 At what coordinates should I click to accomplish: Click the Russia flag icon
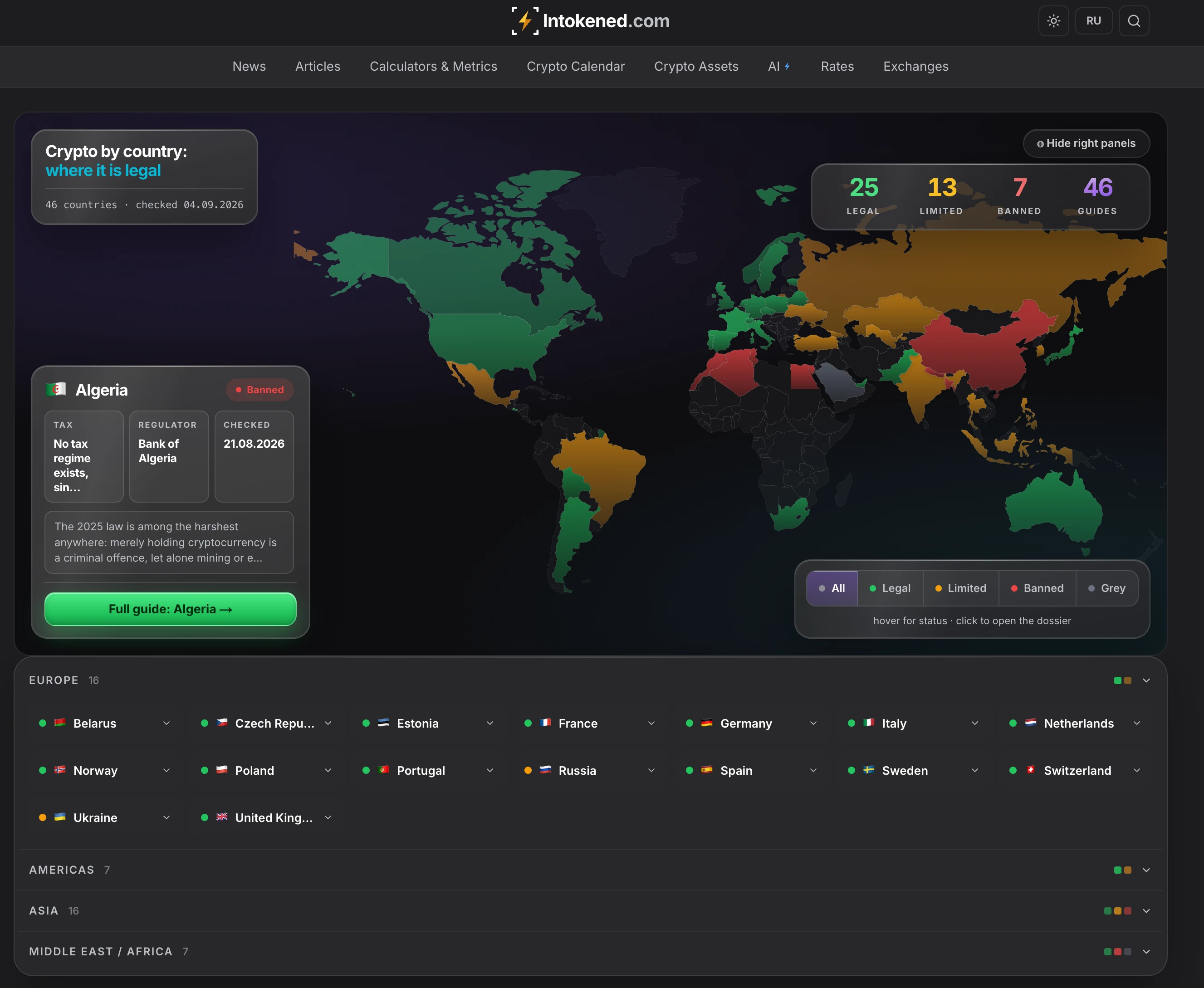[545, 770]
